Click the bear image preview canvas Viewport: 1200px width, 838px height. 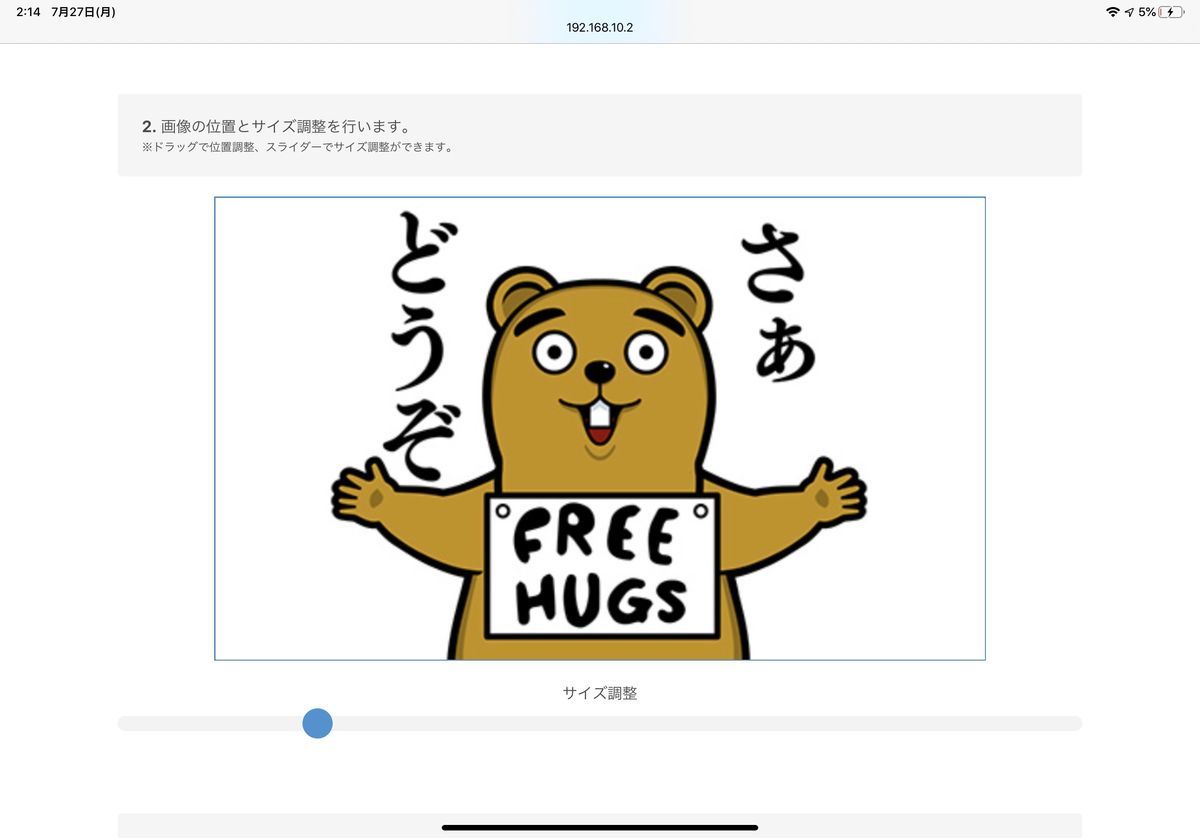(x=600, y=428)
